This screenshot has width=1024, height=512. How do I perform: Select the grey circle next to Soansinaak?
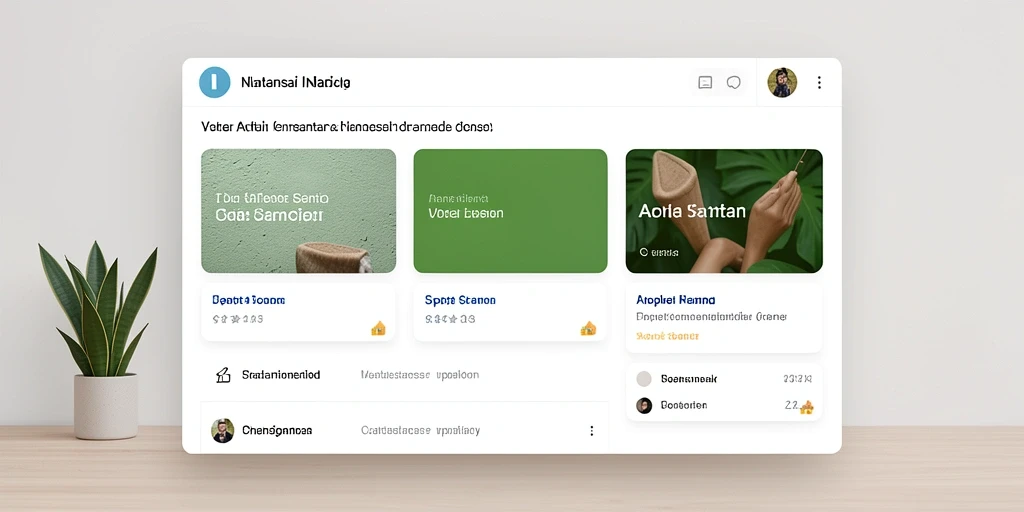pyautogui.click(x=644, y=379)
